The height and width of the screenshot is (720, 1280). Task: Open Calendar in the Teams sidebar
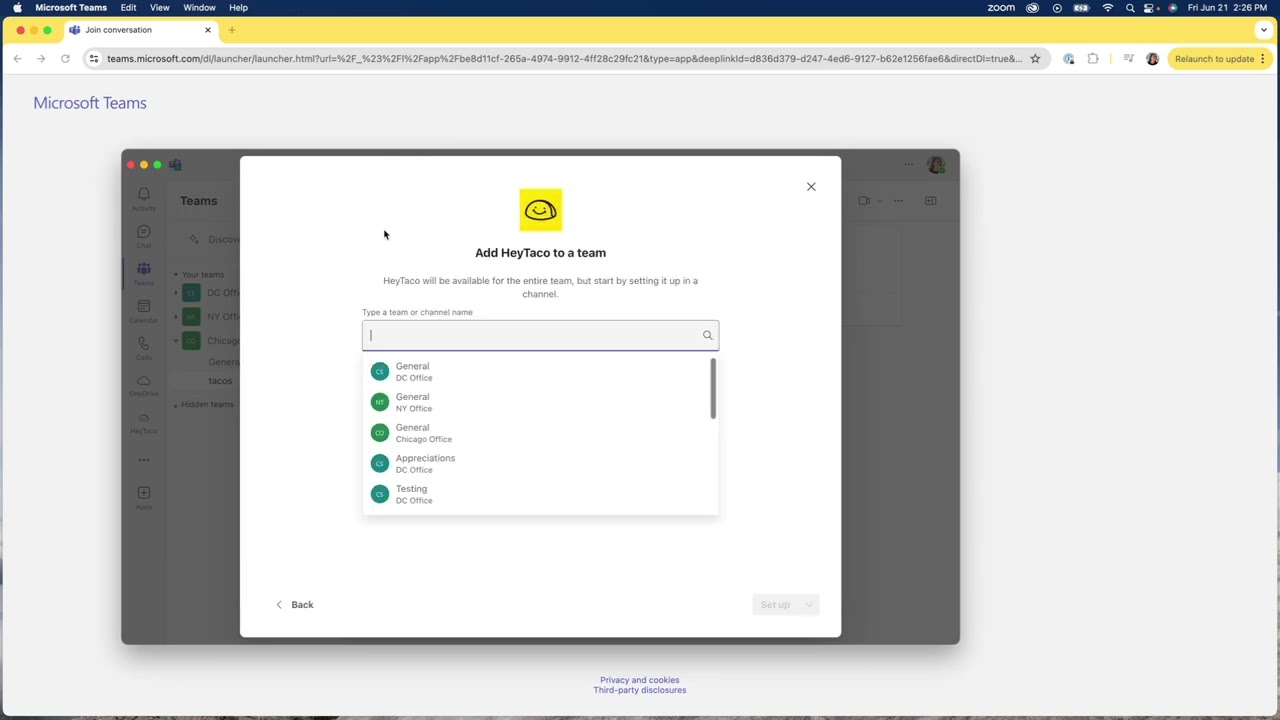pos(144,311)
